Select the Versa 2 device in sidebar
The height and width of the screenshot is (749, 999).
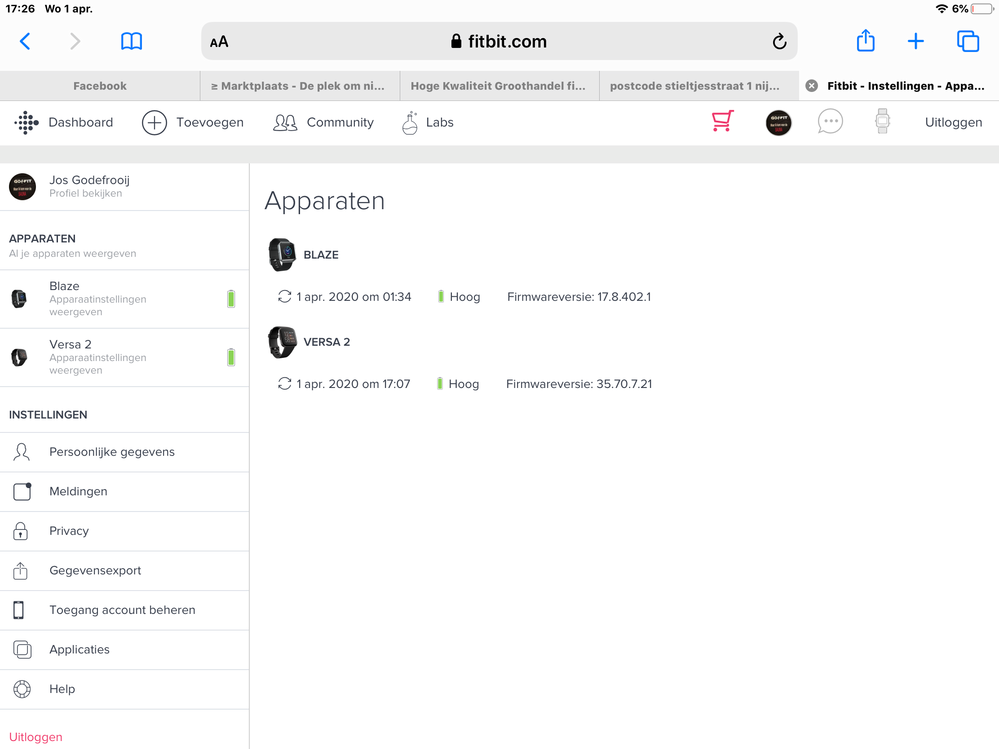tap(124, 357)
